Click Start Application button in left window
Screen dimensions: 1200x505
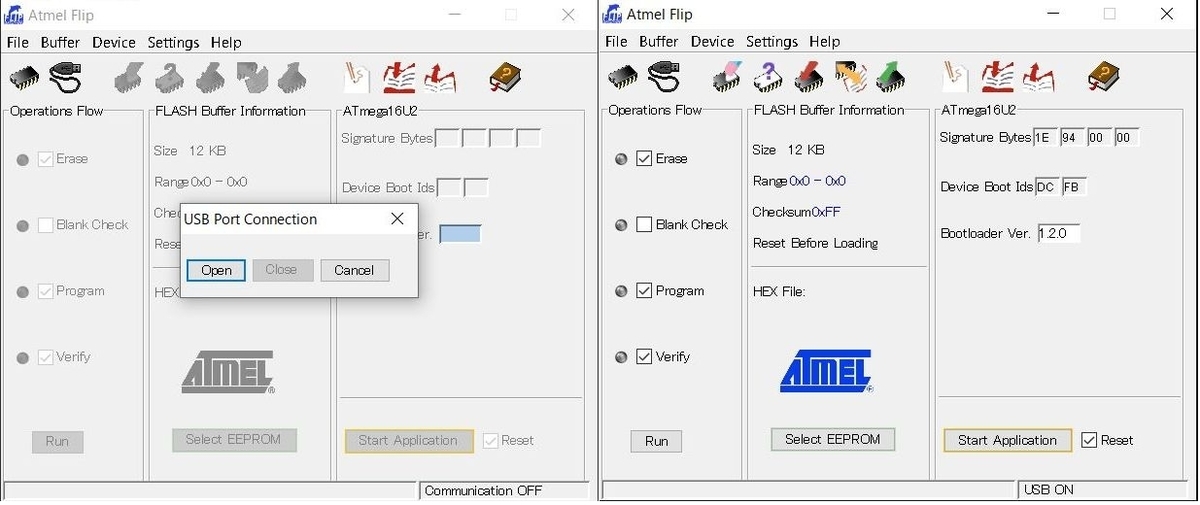[x=408, y=440]
